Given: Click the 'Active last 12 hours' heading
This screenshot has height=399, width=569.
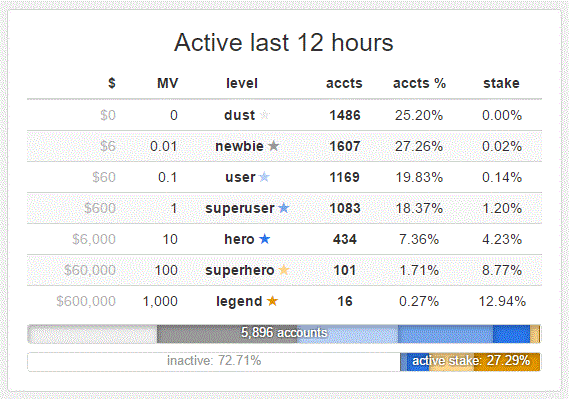Looking at the screenshot, I should (x=284, y=42).
